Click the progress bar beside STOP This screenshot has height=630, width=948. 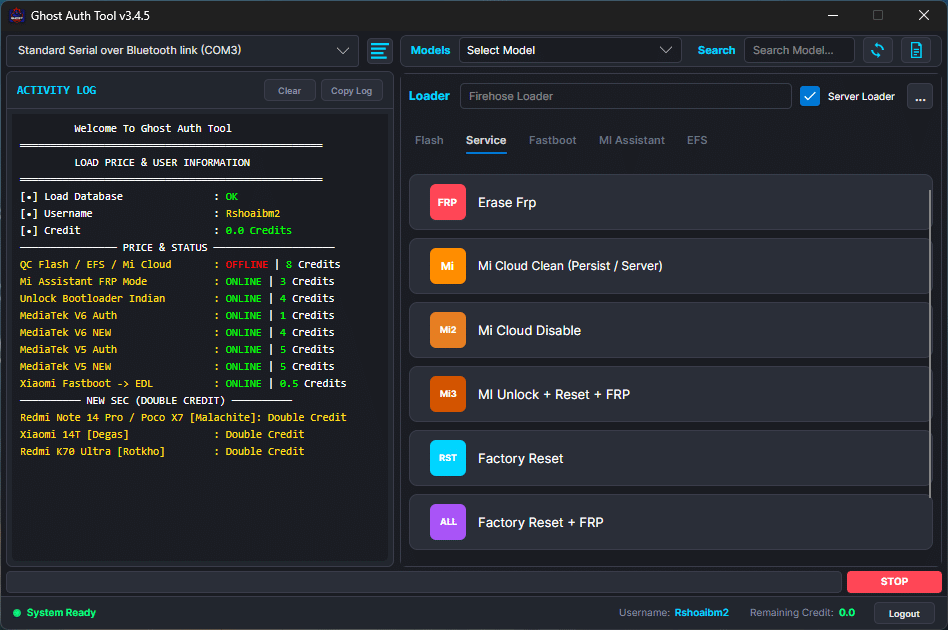[x=424, y=582]
